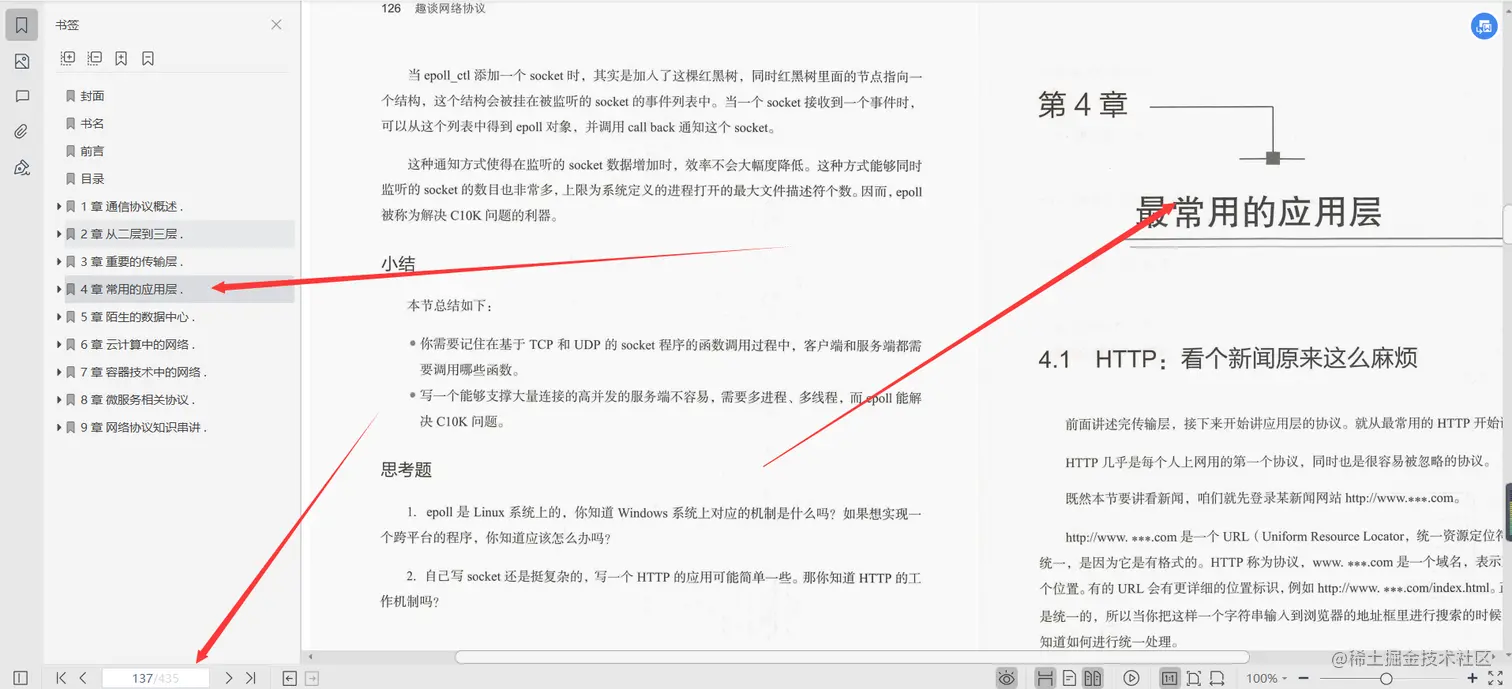Image resolution: width=1512 pixels, height=689 pixels.
Task: Set view to actual size 1:1
Action: pos(1170,677)
